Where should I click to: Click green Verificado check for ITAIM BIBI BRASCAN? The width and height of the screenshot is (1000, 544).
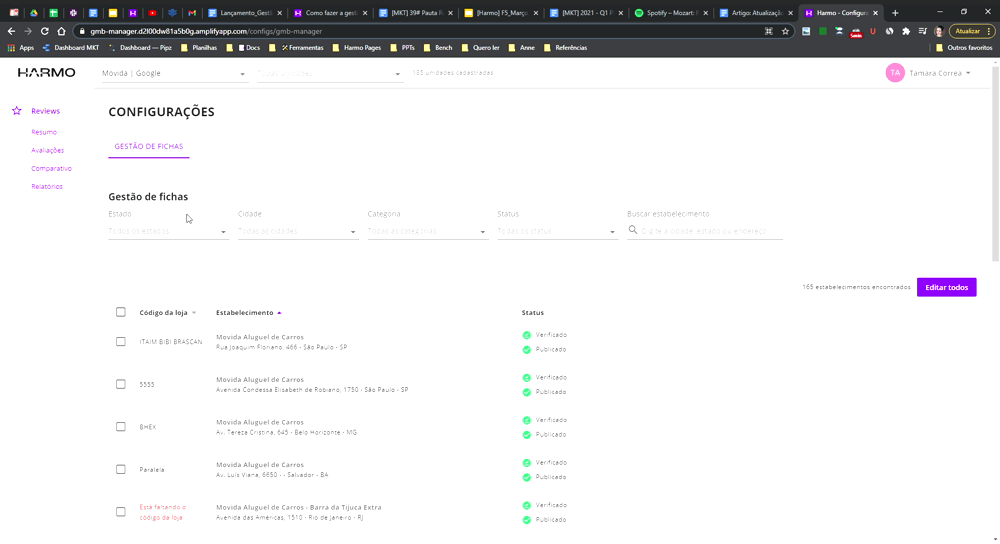tap(526, 335)
